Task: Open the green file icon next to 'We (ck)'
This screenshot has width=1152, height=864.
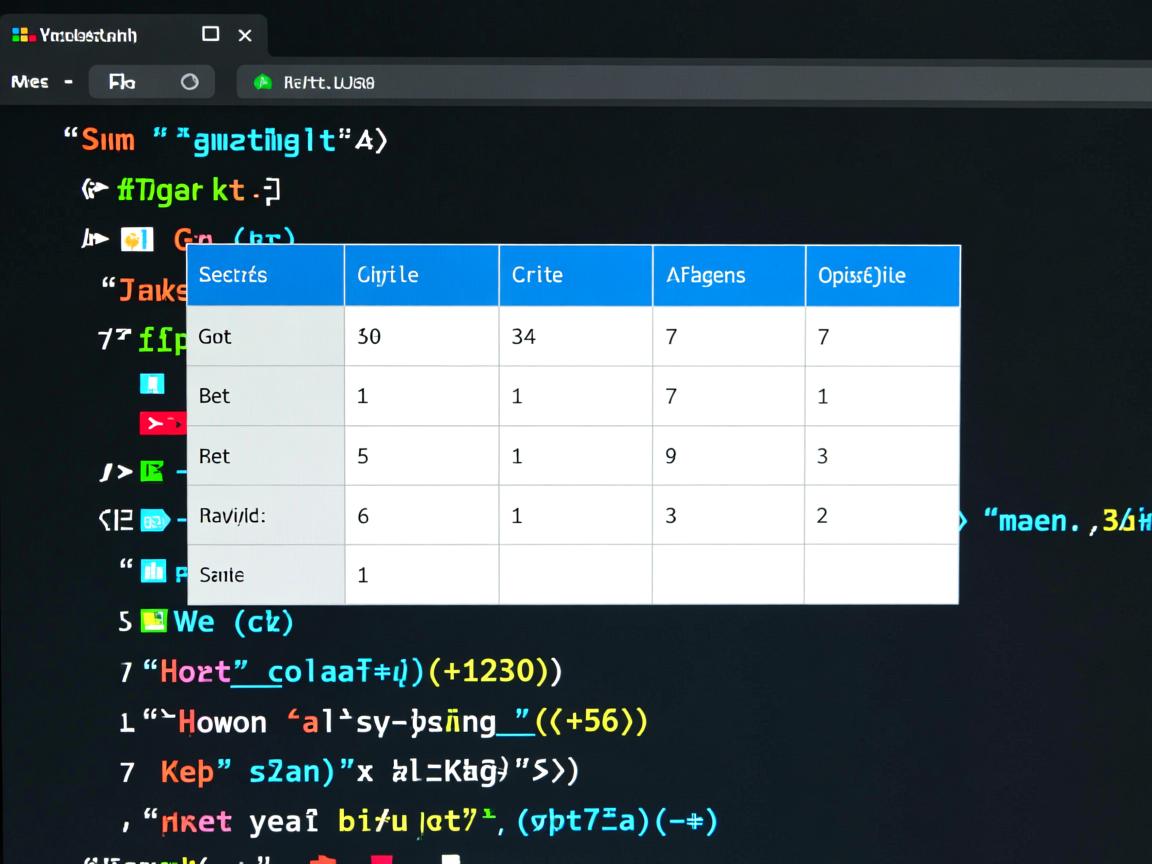Action: click(x=152, y=621)
